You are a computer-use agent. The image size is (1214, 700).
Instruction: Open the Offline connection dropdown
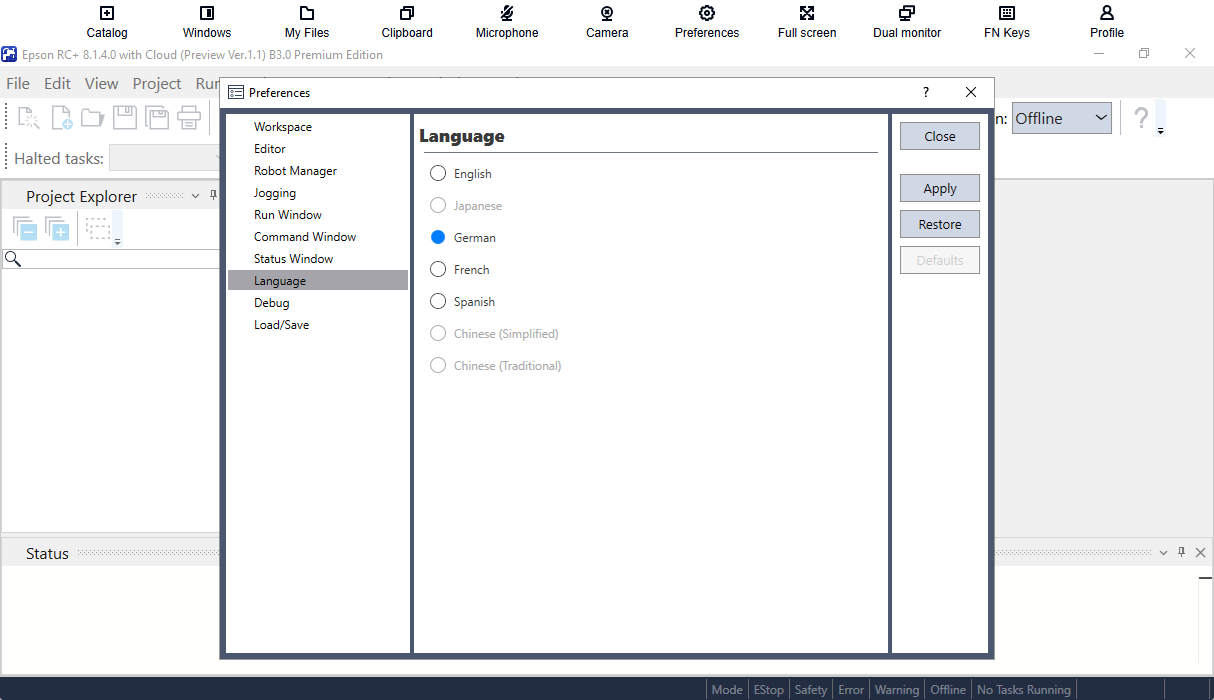(x=1062, y=118)
